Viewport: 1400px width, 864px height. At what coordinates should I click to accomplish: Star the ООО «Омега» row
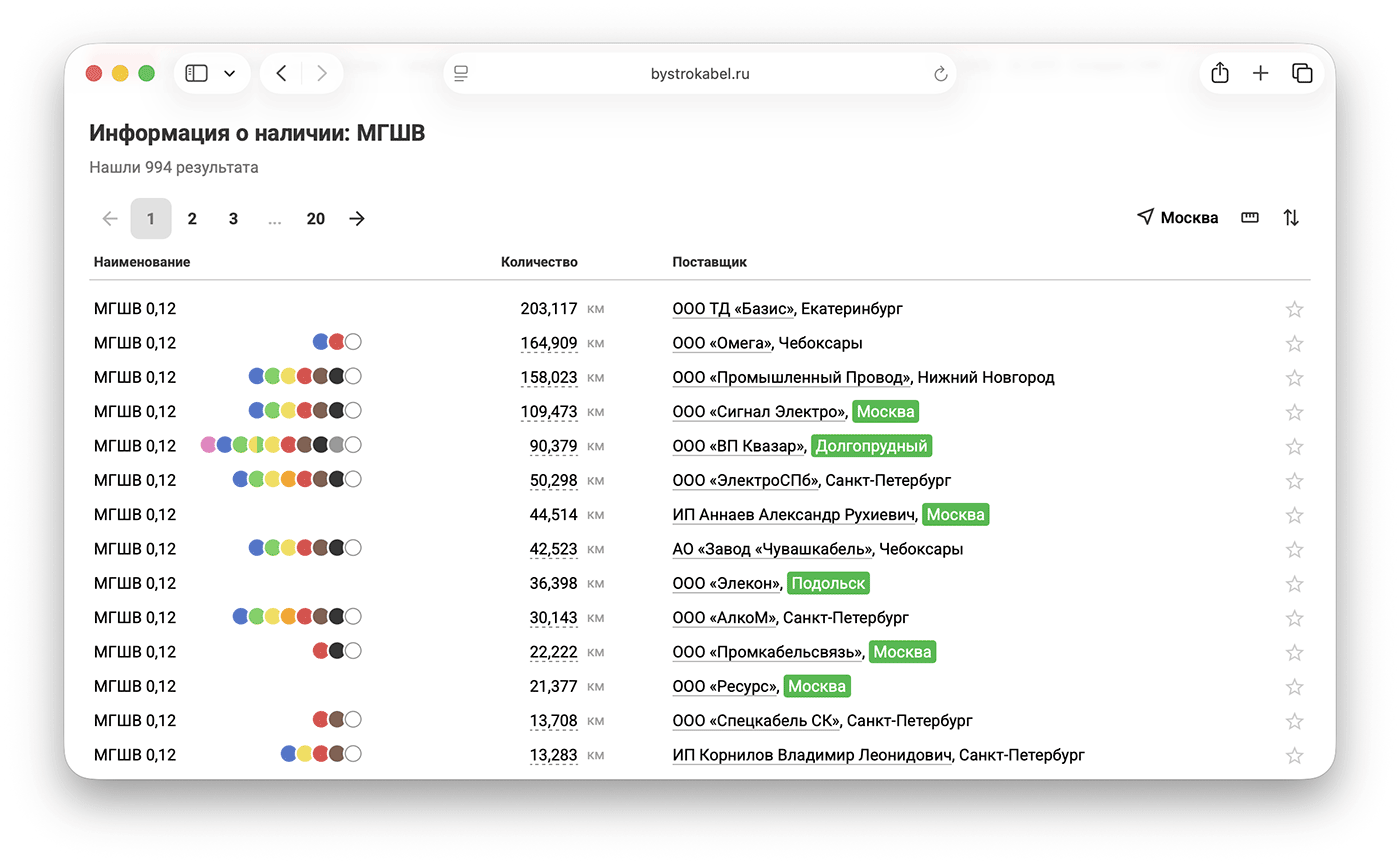[1294, 343]
